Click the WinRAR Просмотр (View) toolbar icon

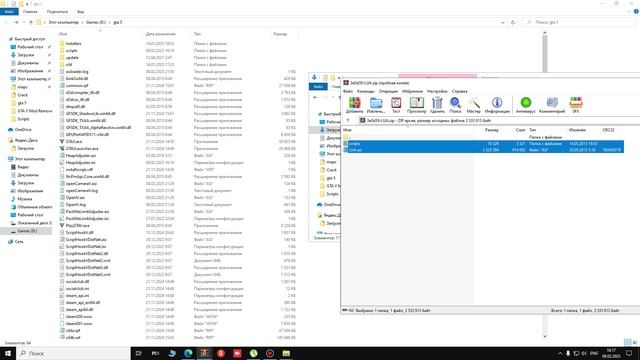pyautogui.click(x=416, y=105)
